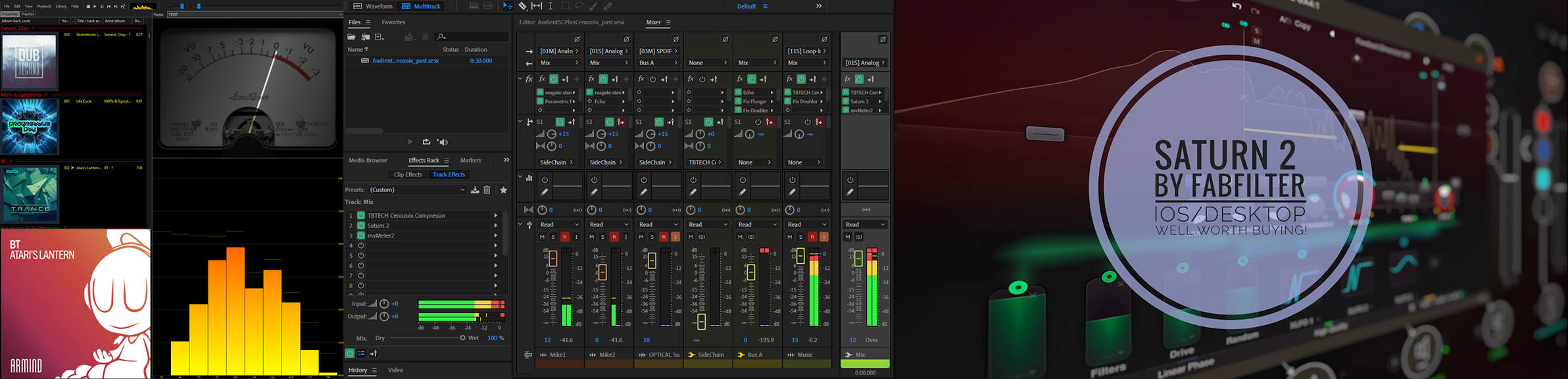This screenshot has width=1568, height=379.
Task: Click the stop button in the music player
Action: (88, 6)
